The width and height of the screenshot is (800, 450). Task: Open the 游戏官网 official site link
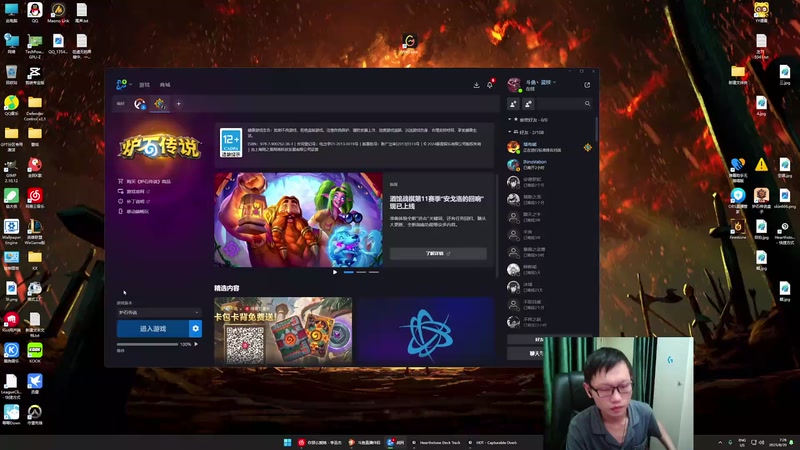(134, 191)
